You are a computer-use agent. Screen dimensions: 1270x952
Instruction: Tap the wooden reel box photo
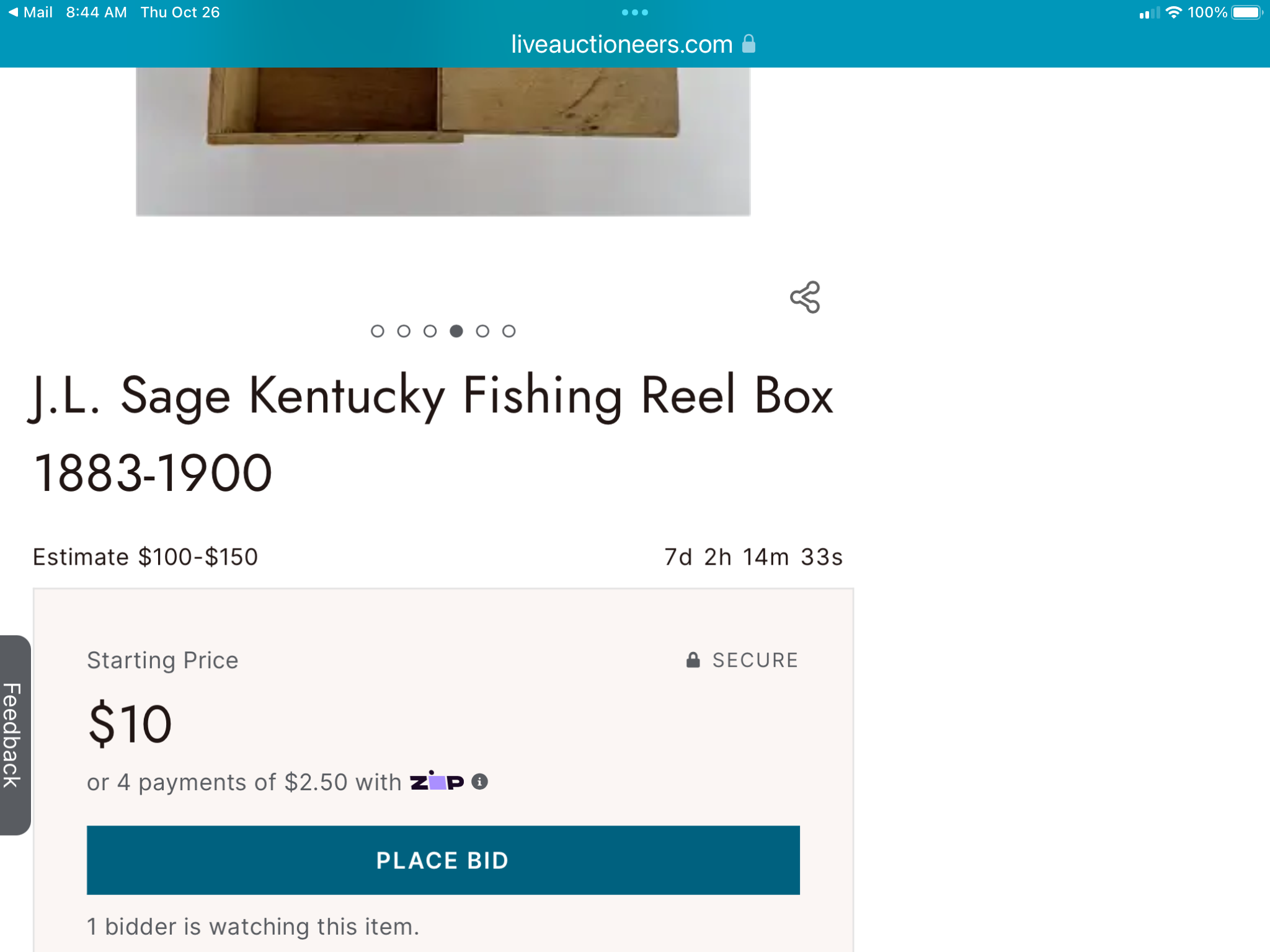[x=443, y=141]
